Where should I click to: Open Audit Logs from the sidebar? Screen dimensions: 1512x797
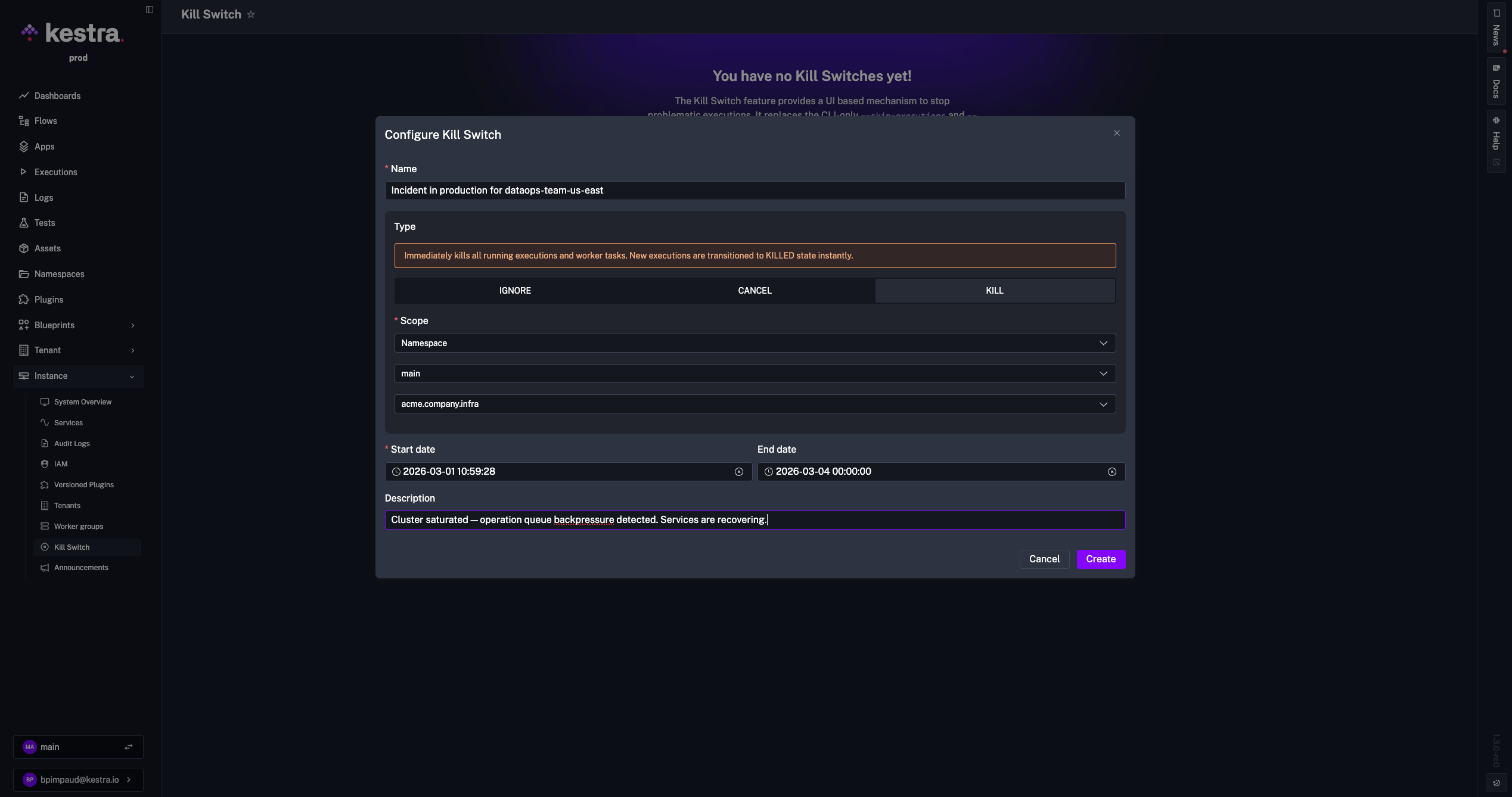[x=72, y=443]
